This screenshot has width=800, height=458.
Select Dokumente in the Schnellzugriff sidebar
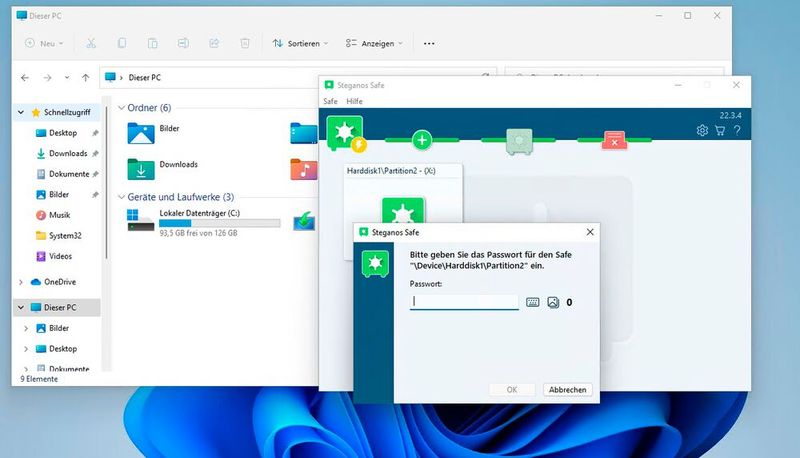(69, 174)
